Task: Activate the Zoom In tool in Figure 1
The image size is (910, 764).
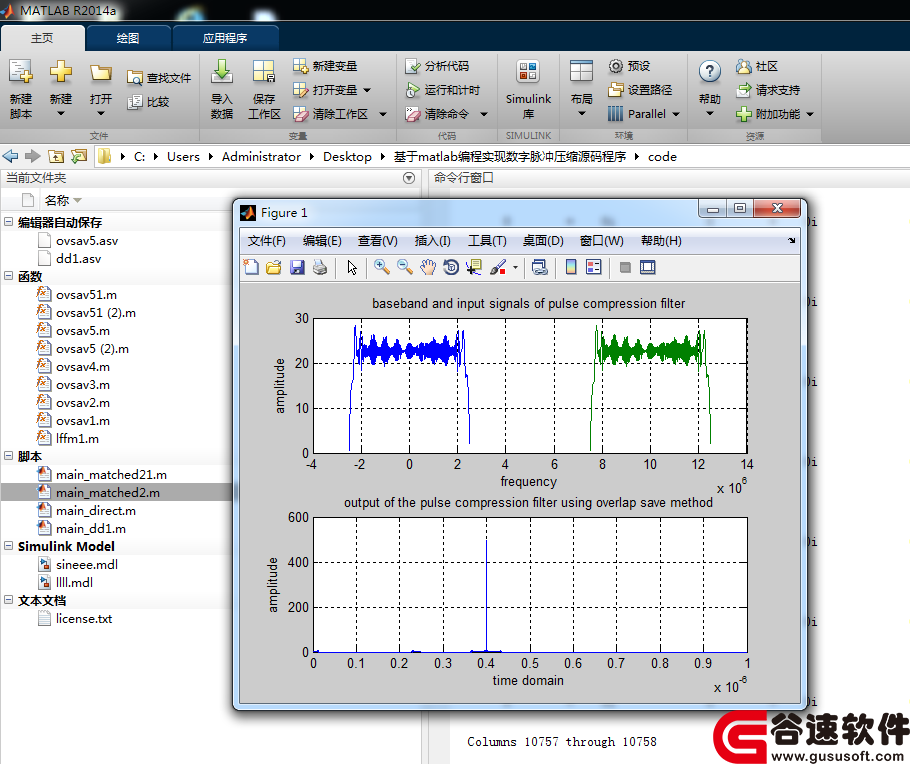Action: click(x=381, y=267)
